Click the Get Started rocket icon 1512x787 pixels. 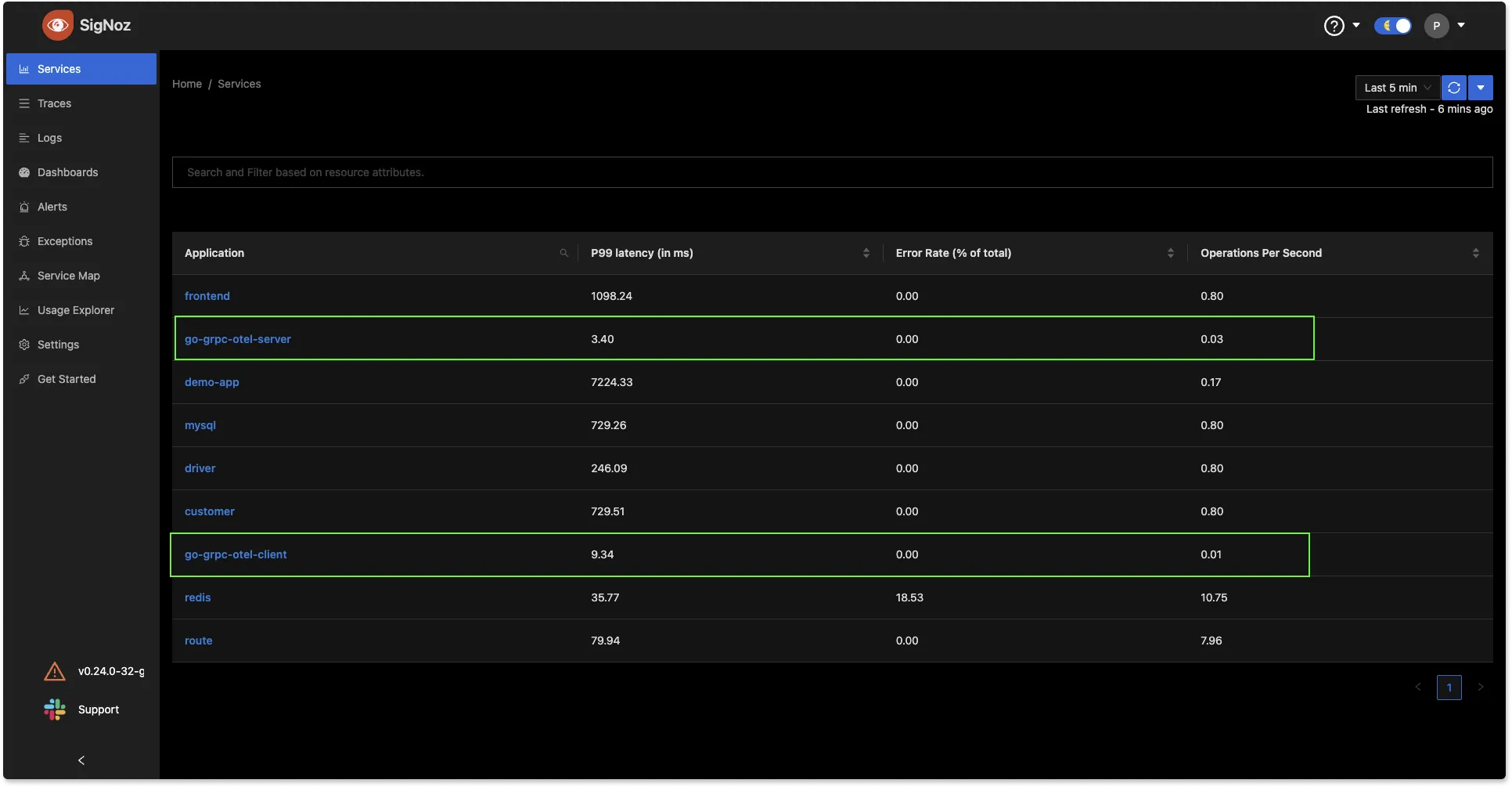click(24, 379)
